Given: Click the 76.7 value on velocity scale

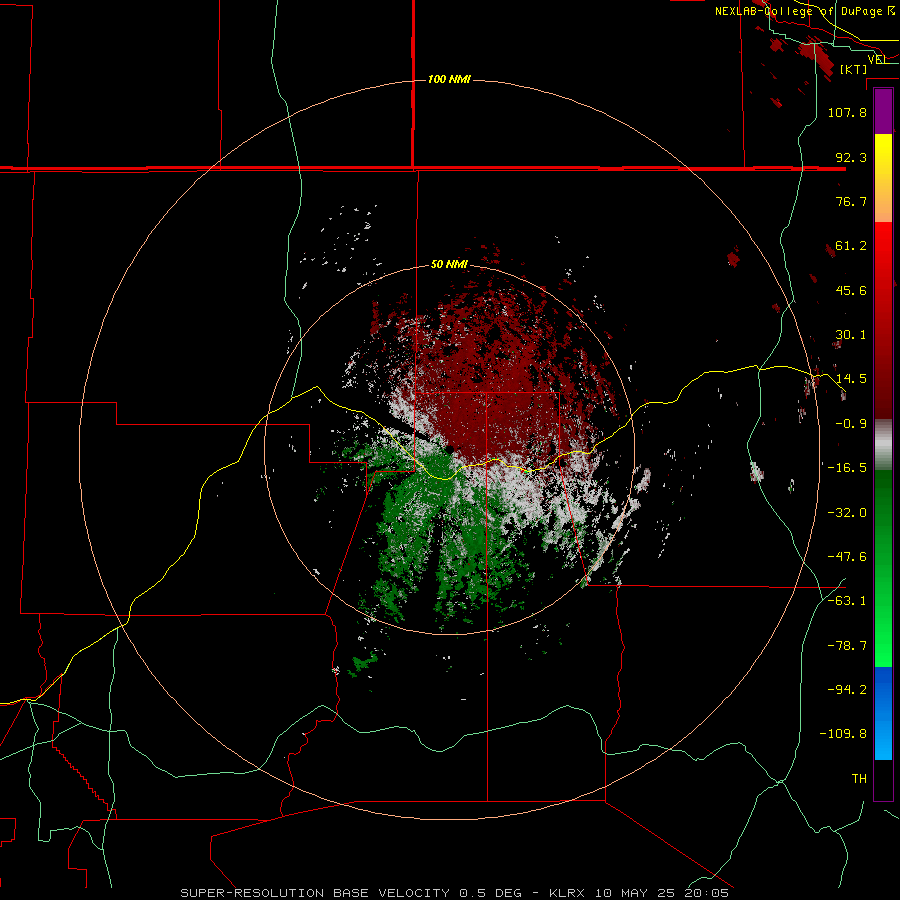Looking at the screenshot, I should pos(851,201).
